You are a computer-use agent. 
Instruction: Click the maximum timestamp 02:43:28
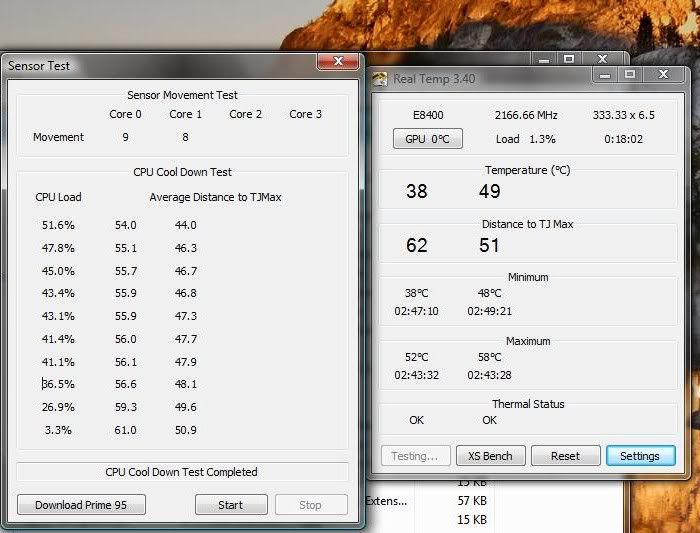click(490, 375)
